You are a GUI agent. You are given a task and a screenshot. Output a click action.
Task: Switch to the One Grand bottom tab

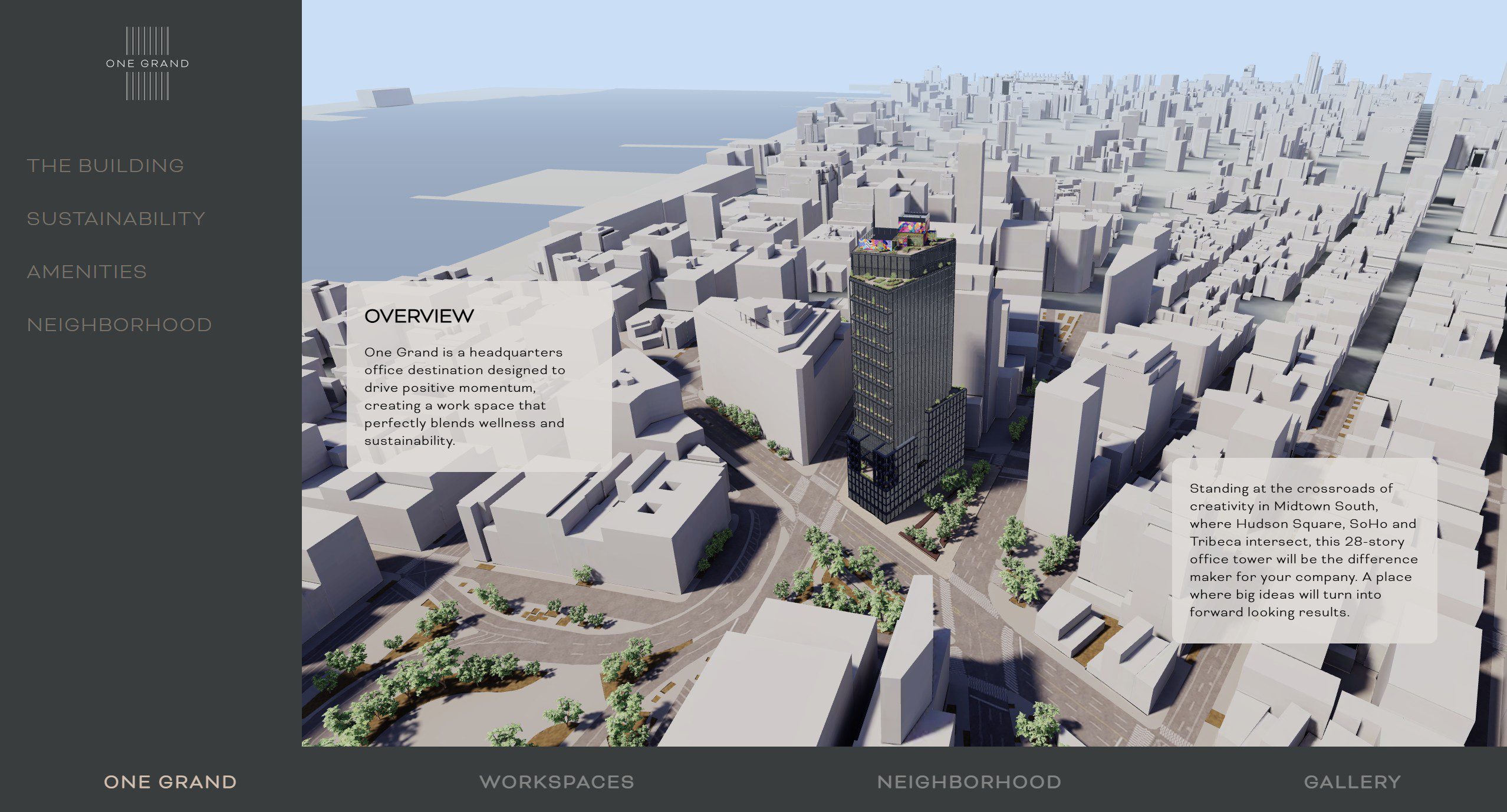point(170,782)
